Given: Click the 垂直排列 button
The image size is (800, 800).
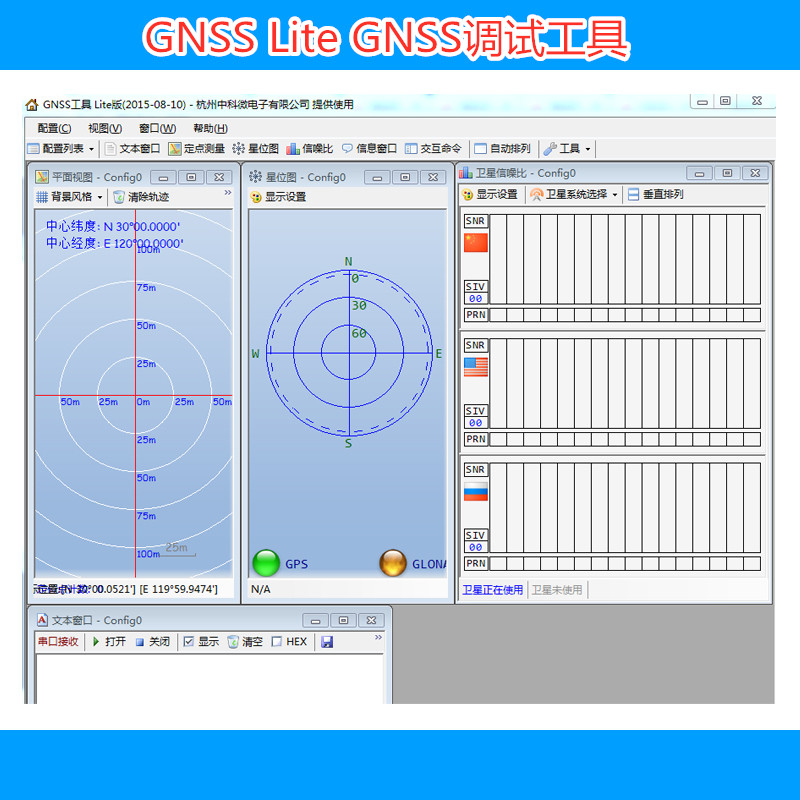Looking at the screenshot, I should click(x=656, y=194).
